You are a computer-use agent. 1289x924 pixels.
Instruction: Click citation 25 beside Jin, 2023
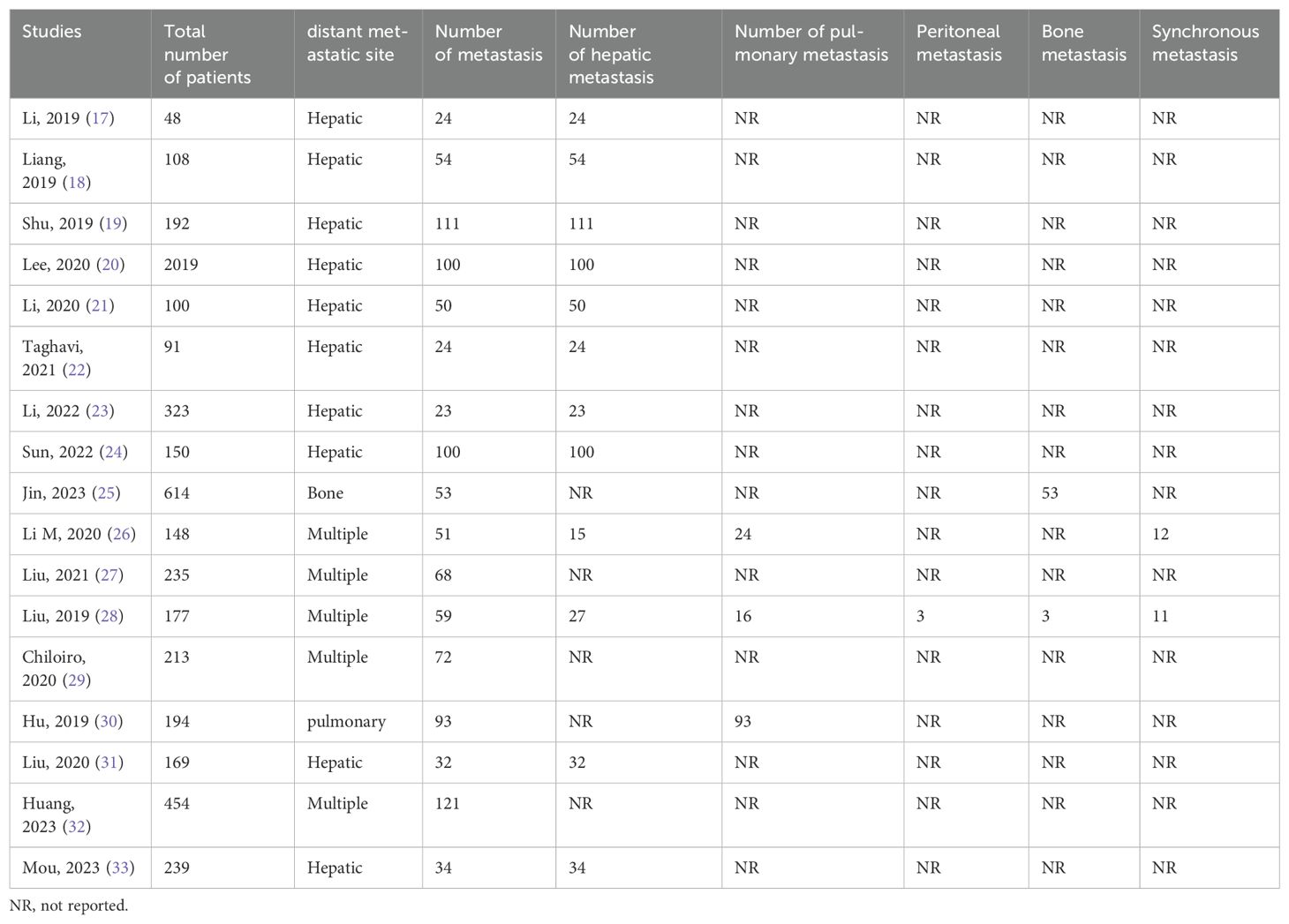107,493
